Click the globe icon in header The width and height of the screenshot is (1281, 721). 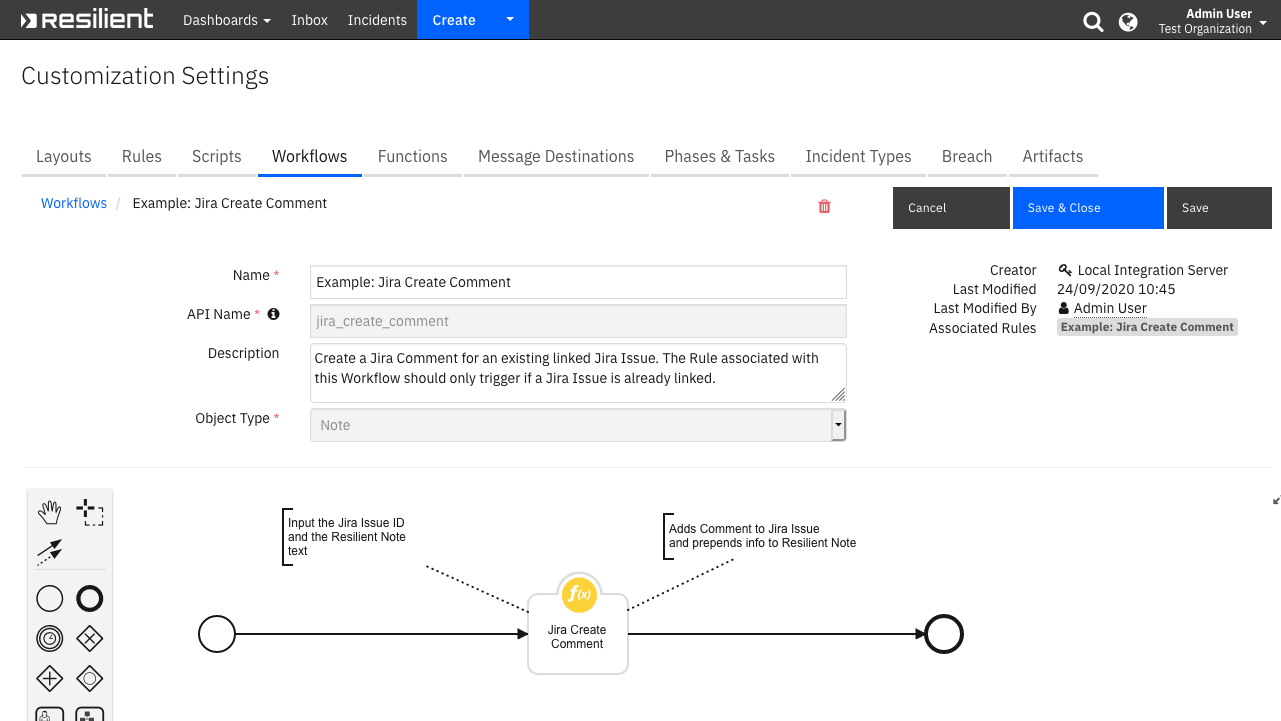pyautogui.click(x=1128, y=21)
